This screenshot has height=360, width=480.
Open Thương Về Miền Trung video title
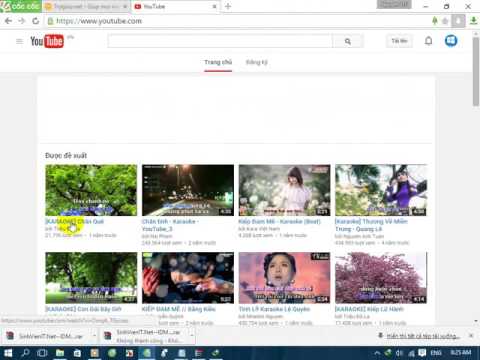[371, 225]
